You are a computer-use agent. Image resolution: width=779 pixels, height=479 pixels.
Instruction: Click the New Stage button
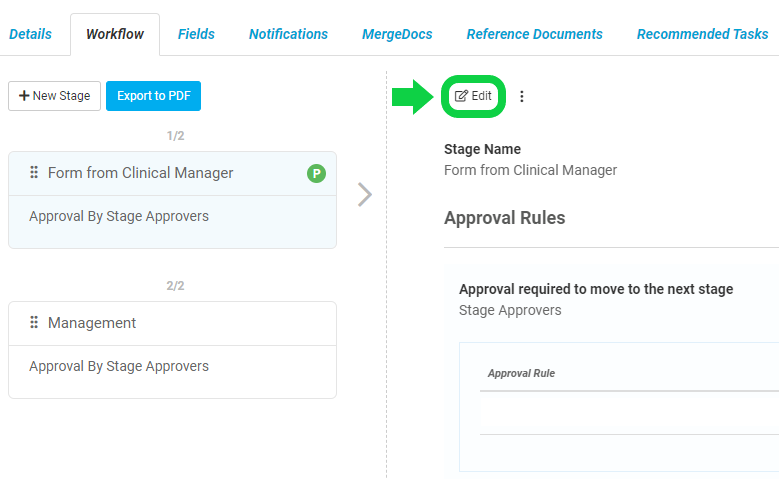pyautogui.click(x=55, y=96)
